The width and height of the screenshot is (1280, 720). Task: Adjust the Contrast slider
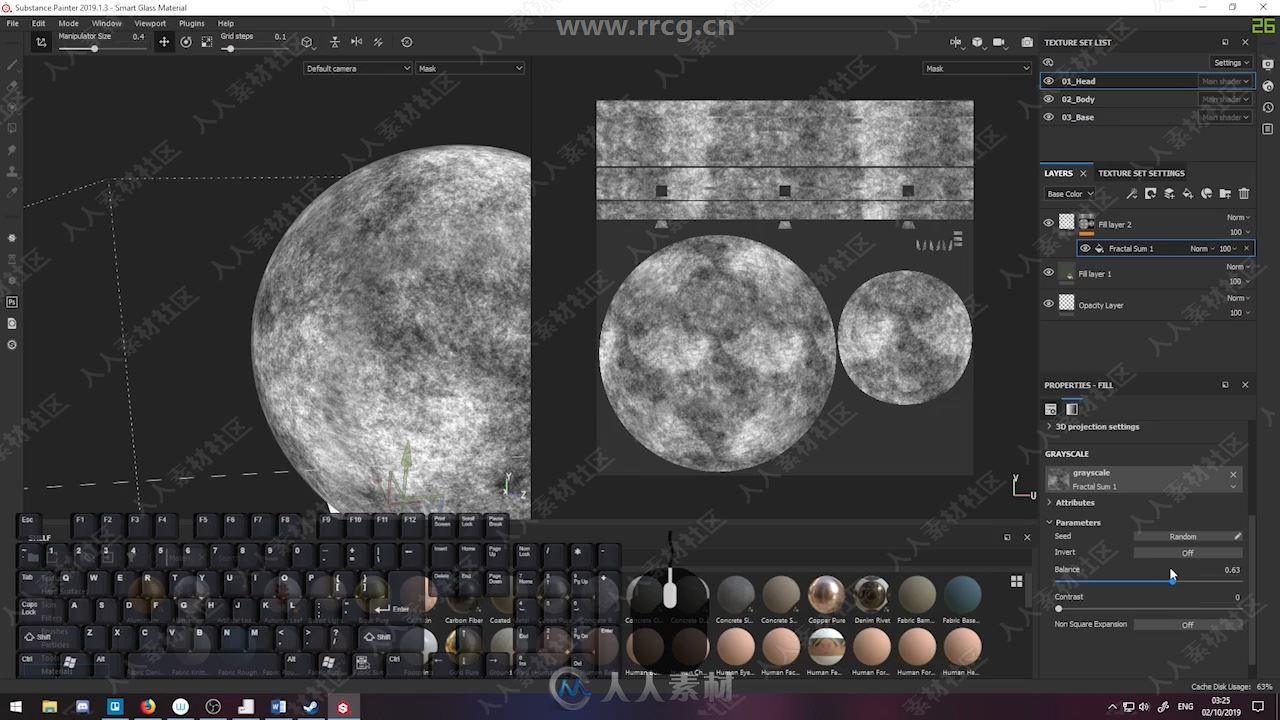(x=1149, y=608)
